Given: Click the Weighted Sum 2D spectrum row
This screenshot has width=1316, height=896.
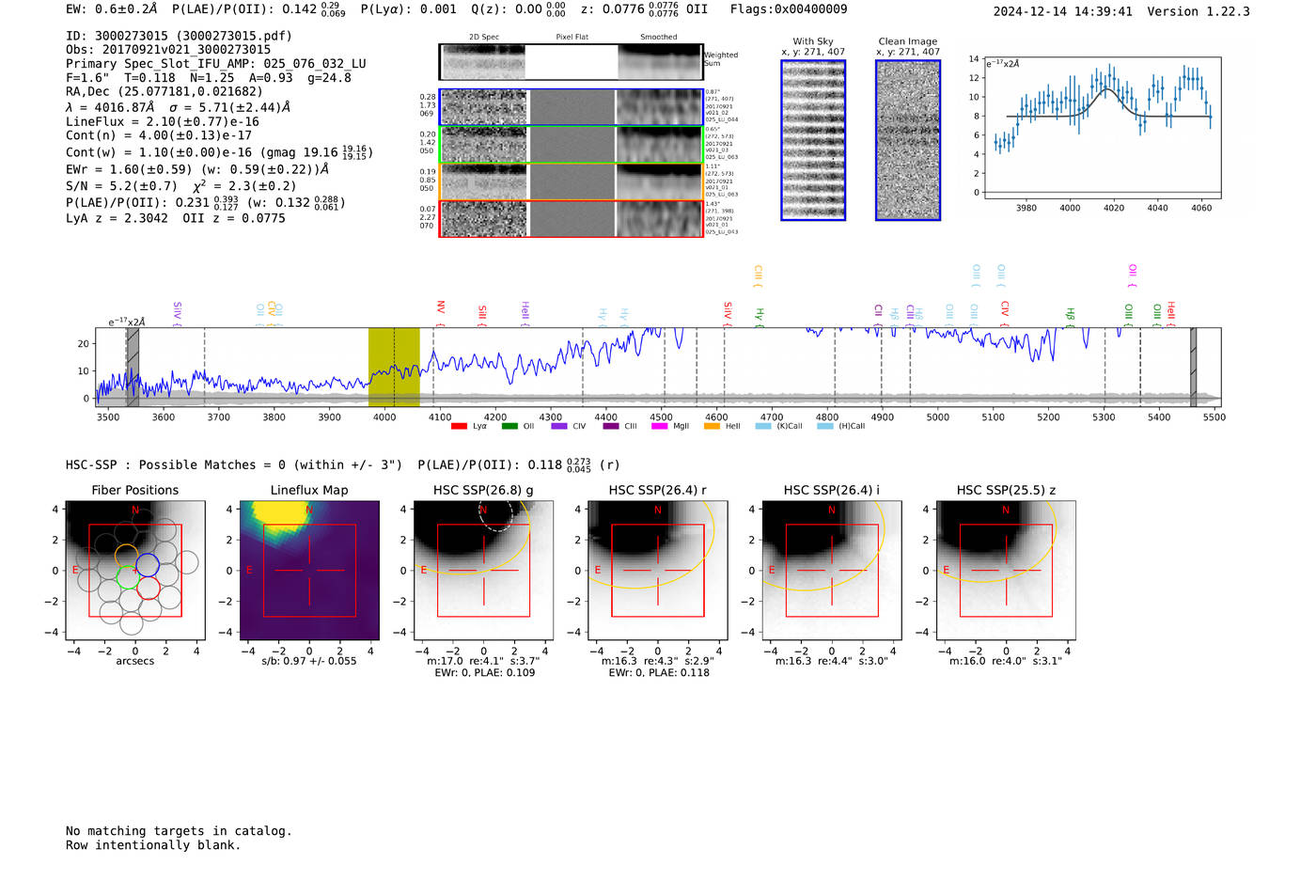Looking at the screenshot, I should click(572, 62).
